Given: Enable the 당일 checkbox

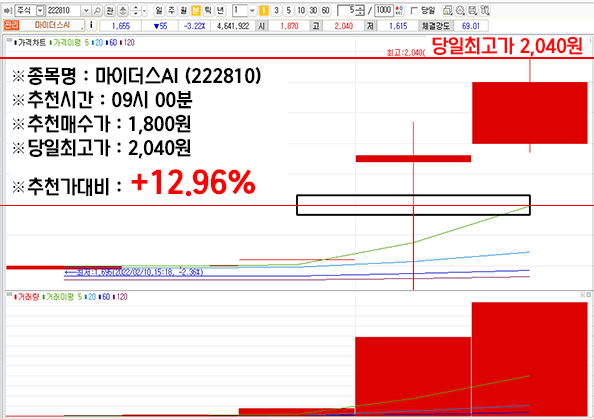Looking at the screenshot, I should click(x=414, y=11).
